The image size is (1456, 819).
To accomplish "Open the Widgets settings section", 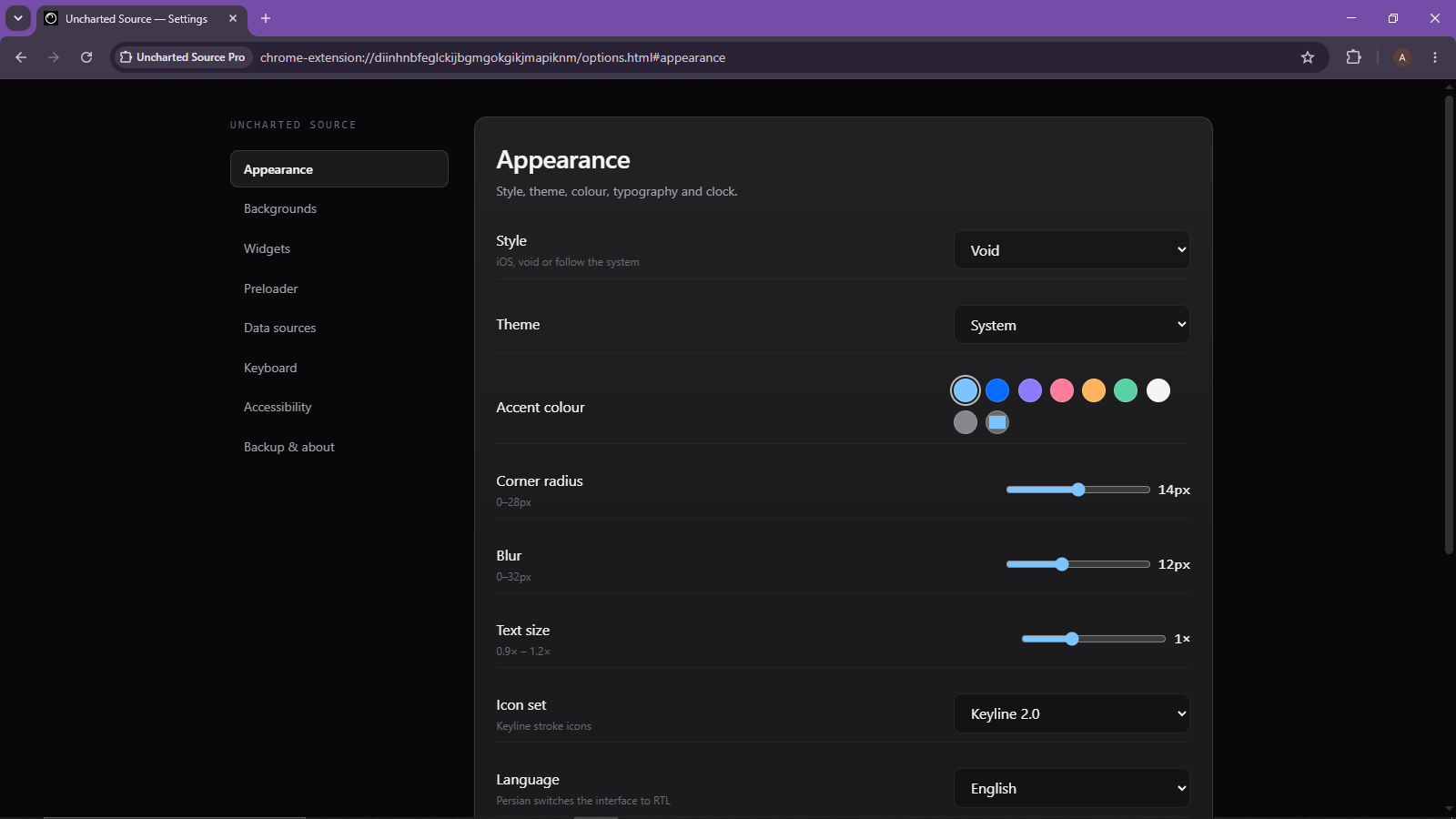I will click(339, 248).
